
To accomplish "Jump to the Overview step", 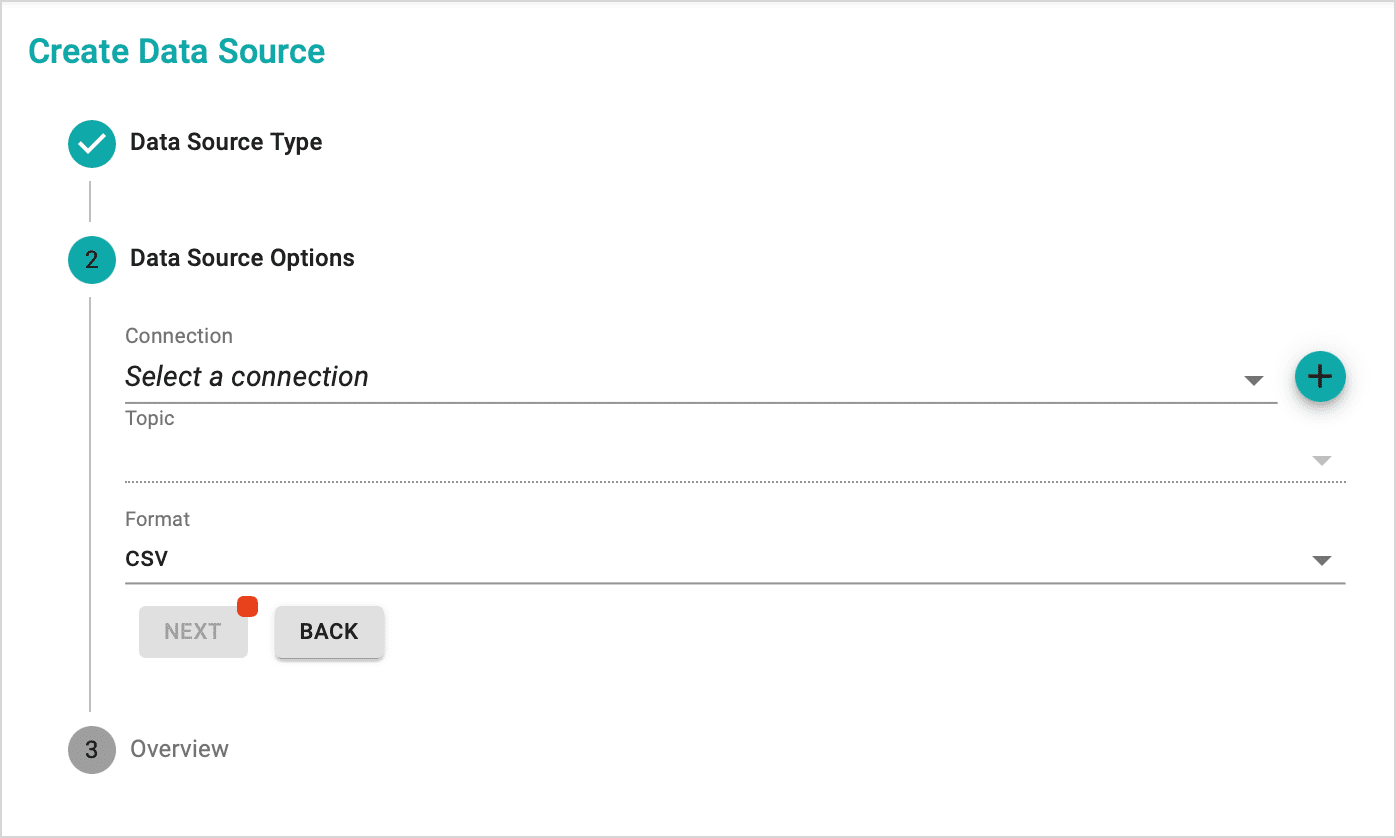I will [x=180, y=749].
